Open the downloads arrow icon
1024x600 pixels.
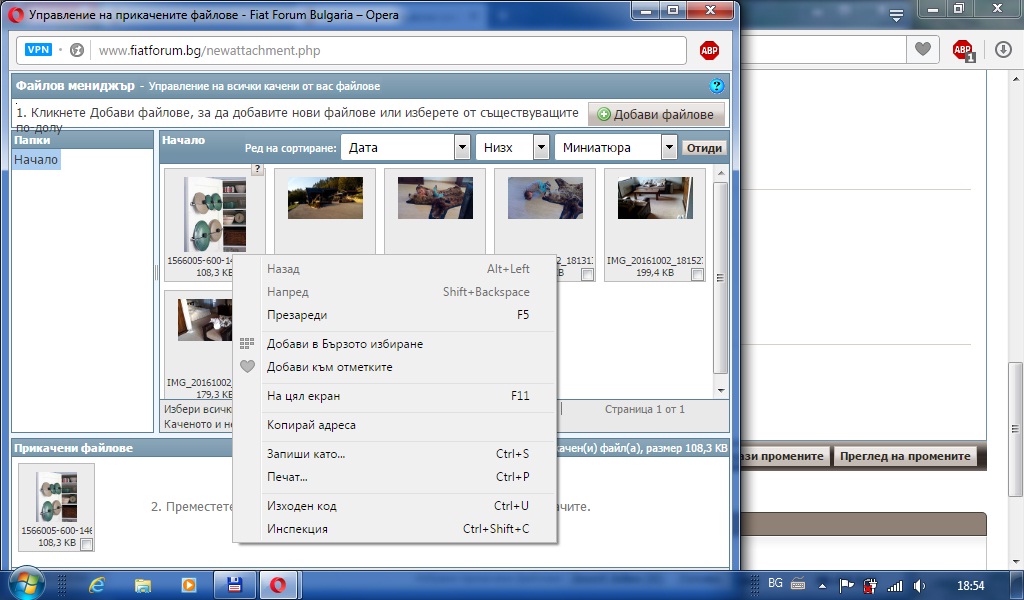1004,50
